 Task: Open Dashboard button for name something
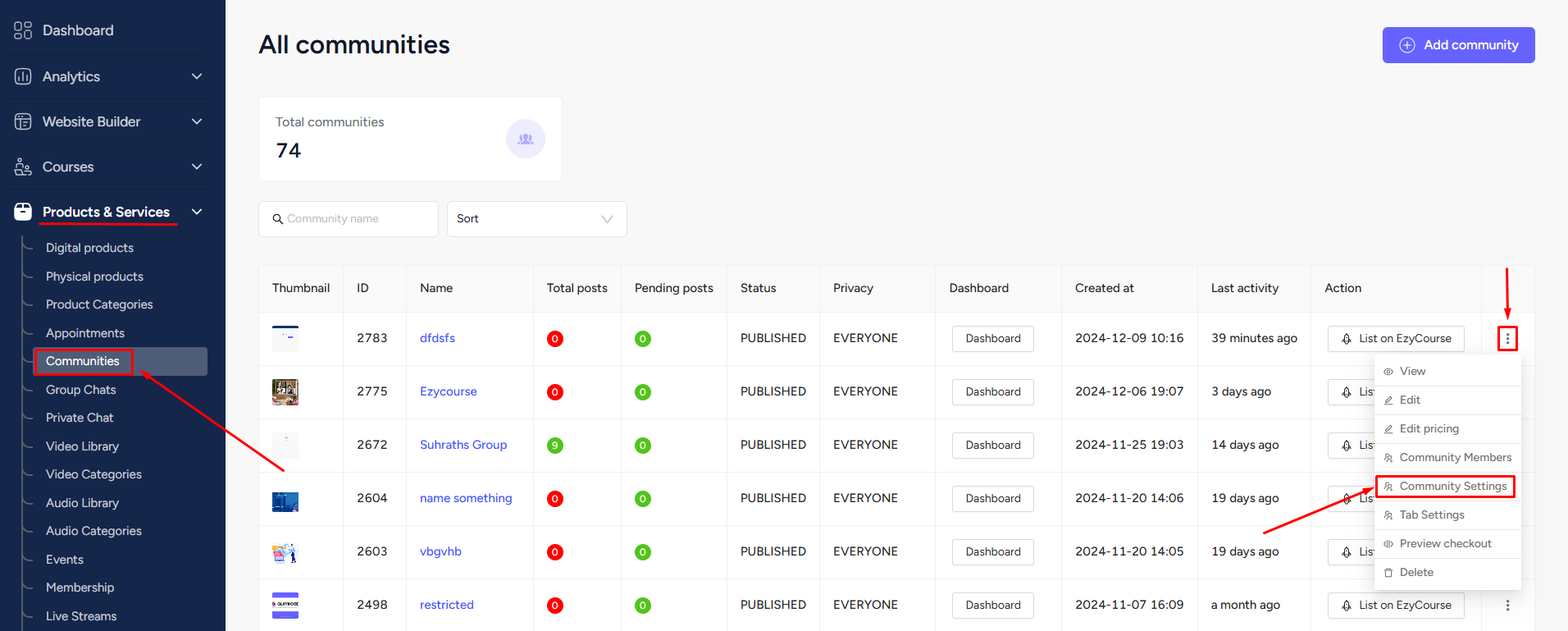point(993,498)
